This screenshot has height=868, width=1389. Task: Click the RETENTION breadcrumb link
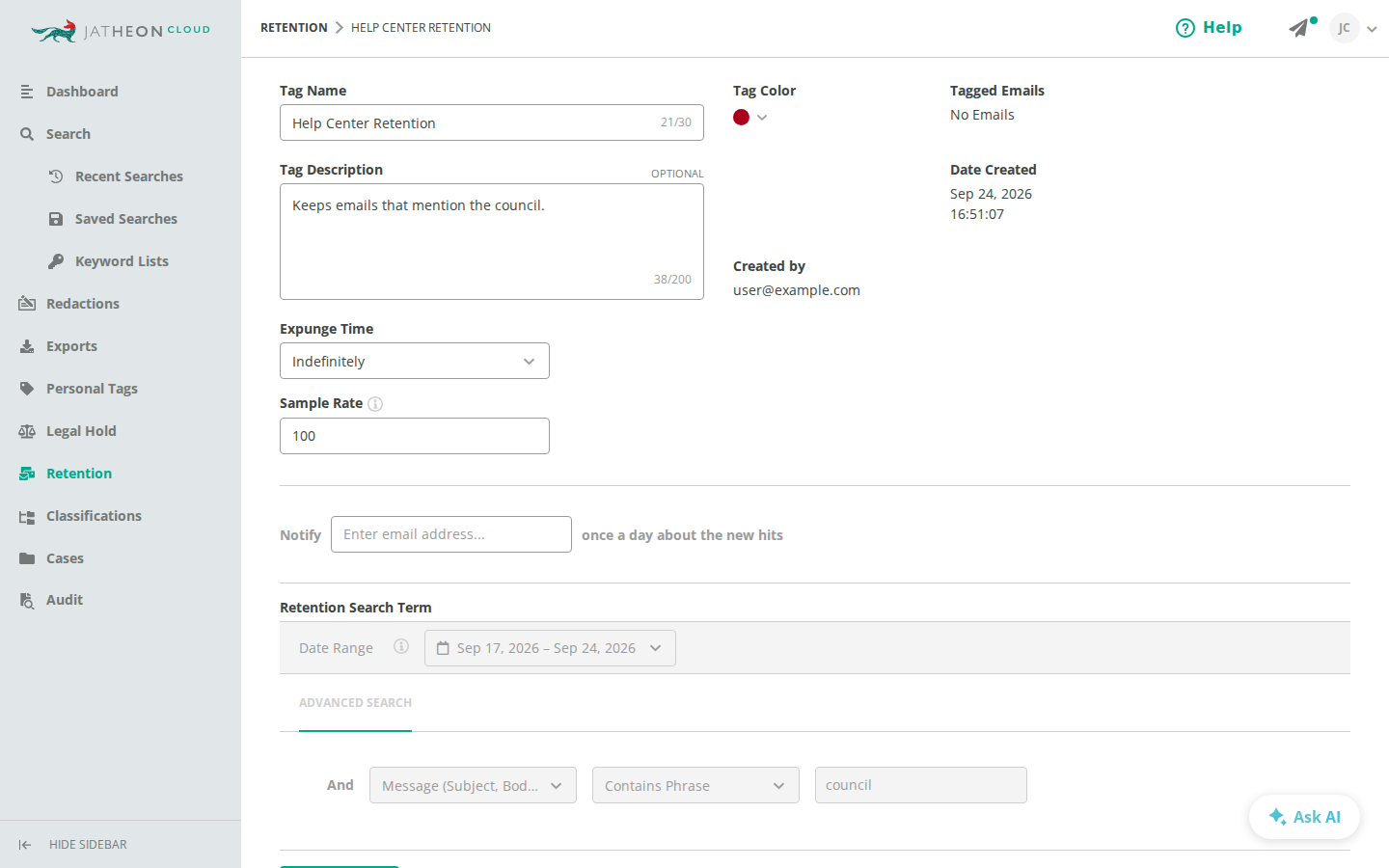click(294, 28)
